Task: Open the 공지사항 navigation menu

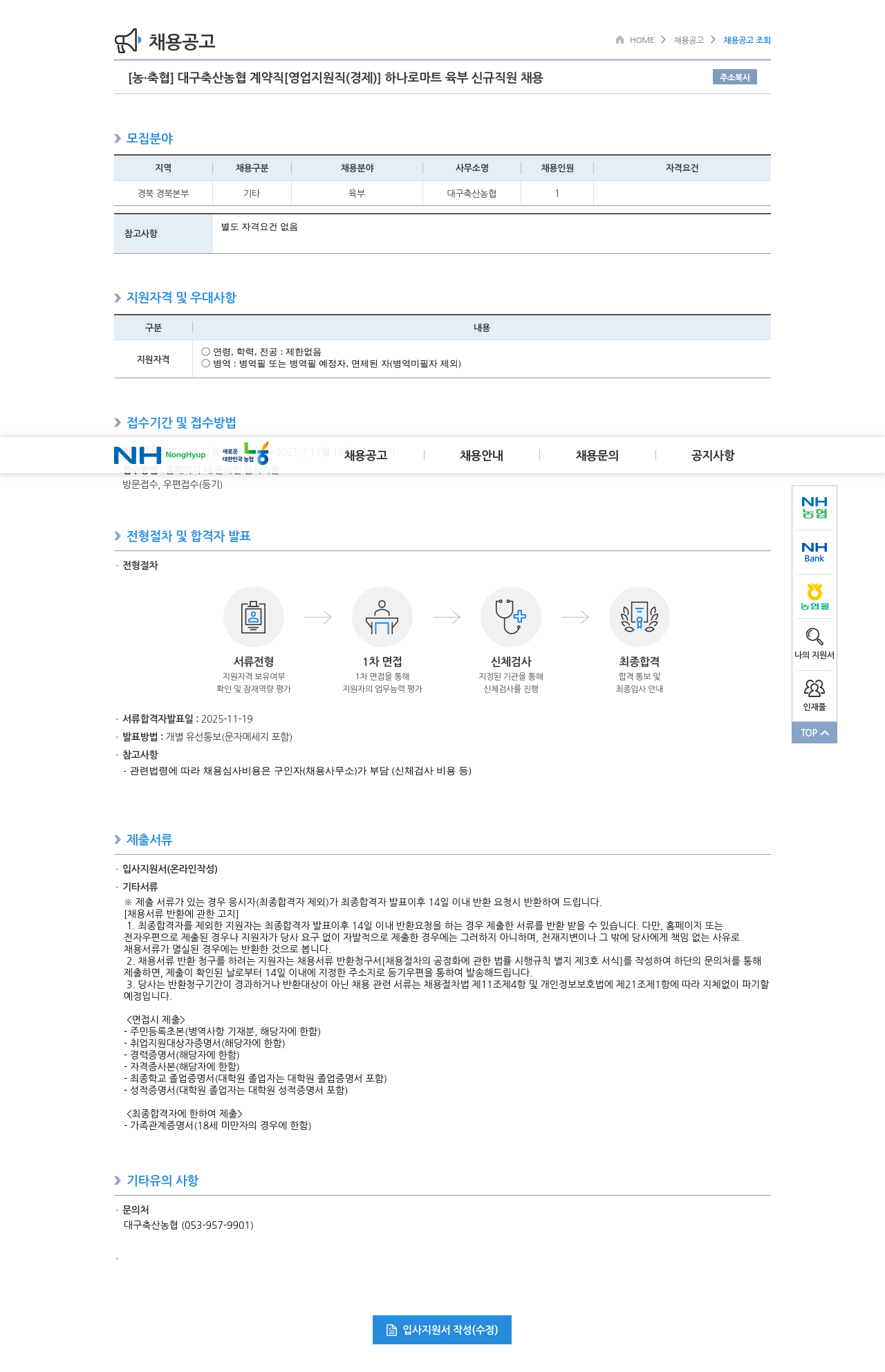Action: pyautogui.click(x=713, y=455)
